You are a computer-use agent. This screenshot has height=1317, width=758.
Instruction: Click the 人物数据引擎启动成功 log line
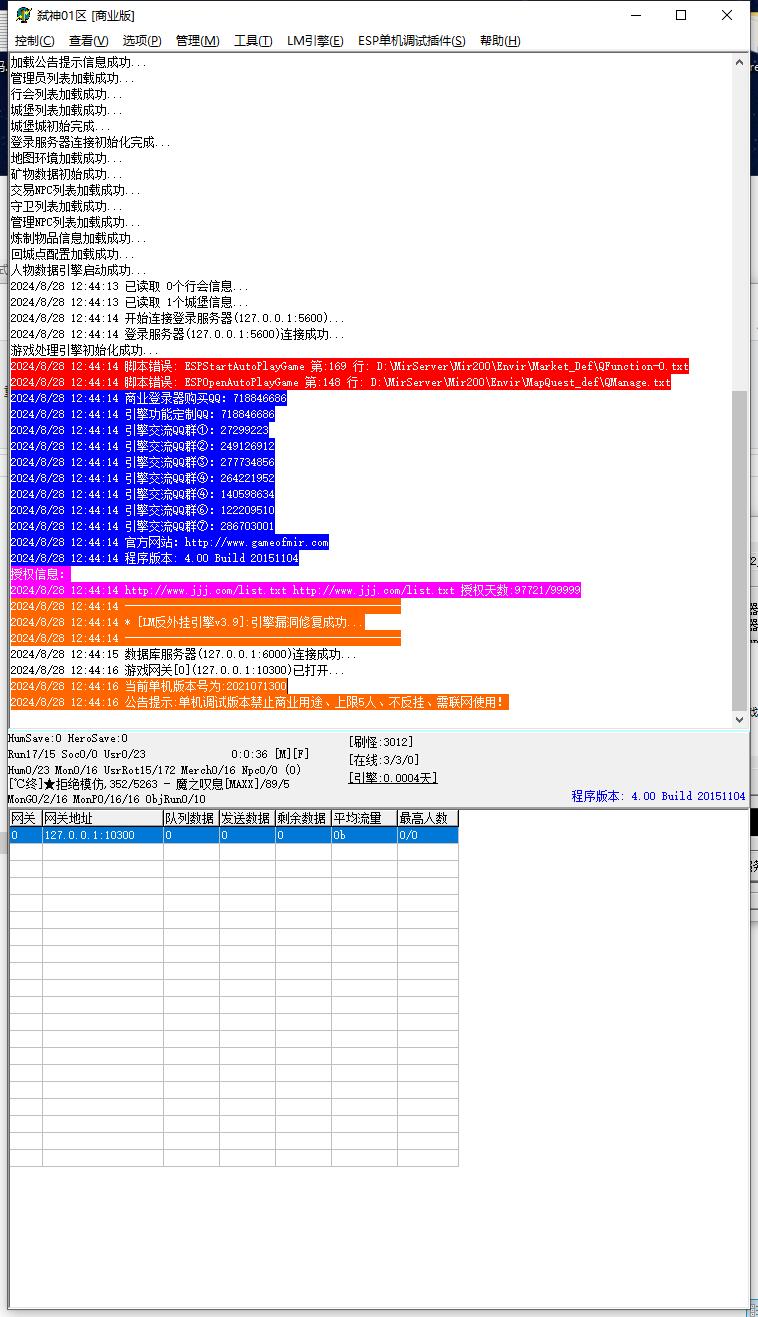[x=78, y=270]
